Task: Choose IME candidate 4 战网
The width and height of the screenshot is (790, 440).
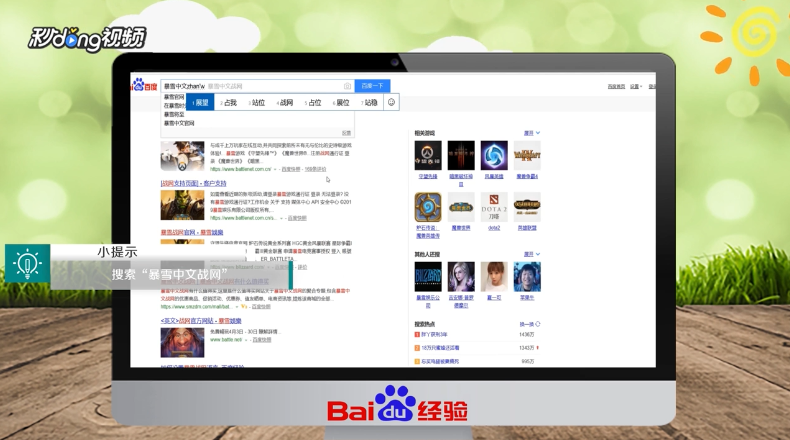Action: tap(285, 102)
